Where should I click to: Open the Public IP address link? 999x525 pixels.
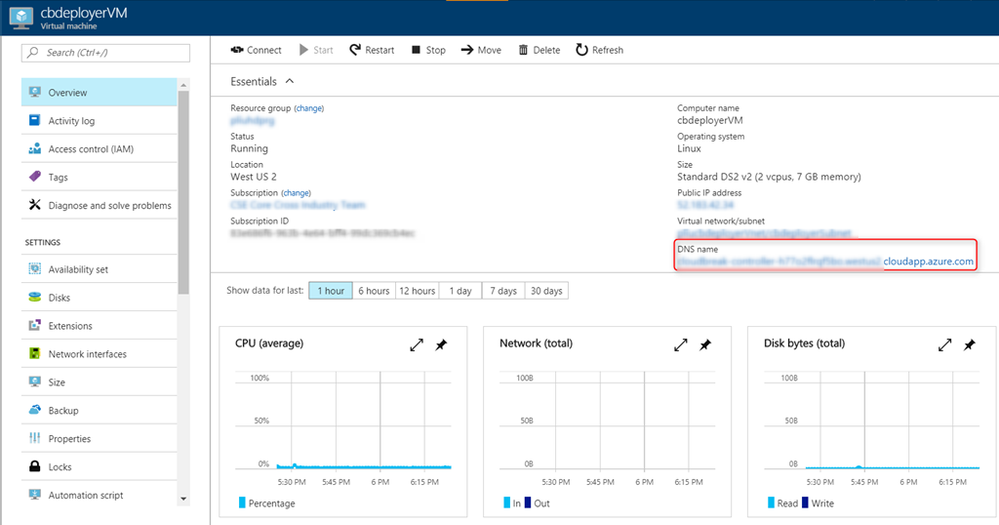(705, 205)
